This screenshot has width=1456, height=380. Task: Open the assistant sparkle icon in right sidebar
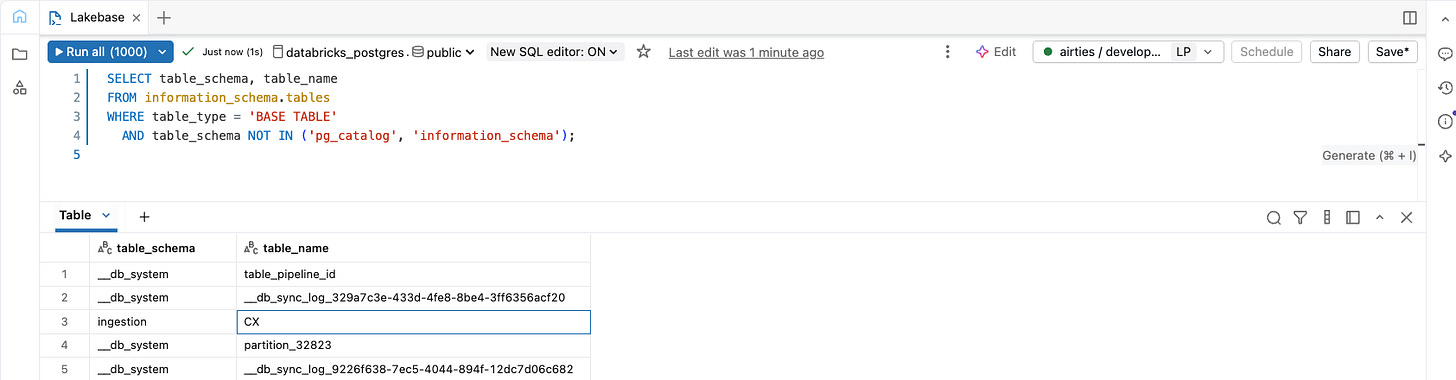pos(1444,156)
